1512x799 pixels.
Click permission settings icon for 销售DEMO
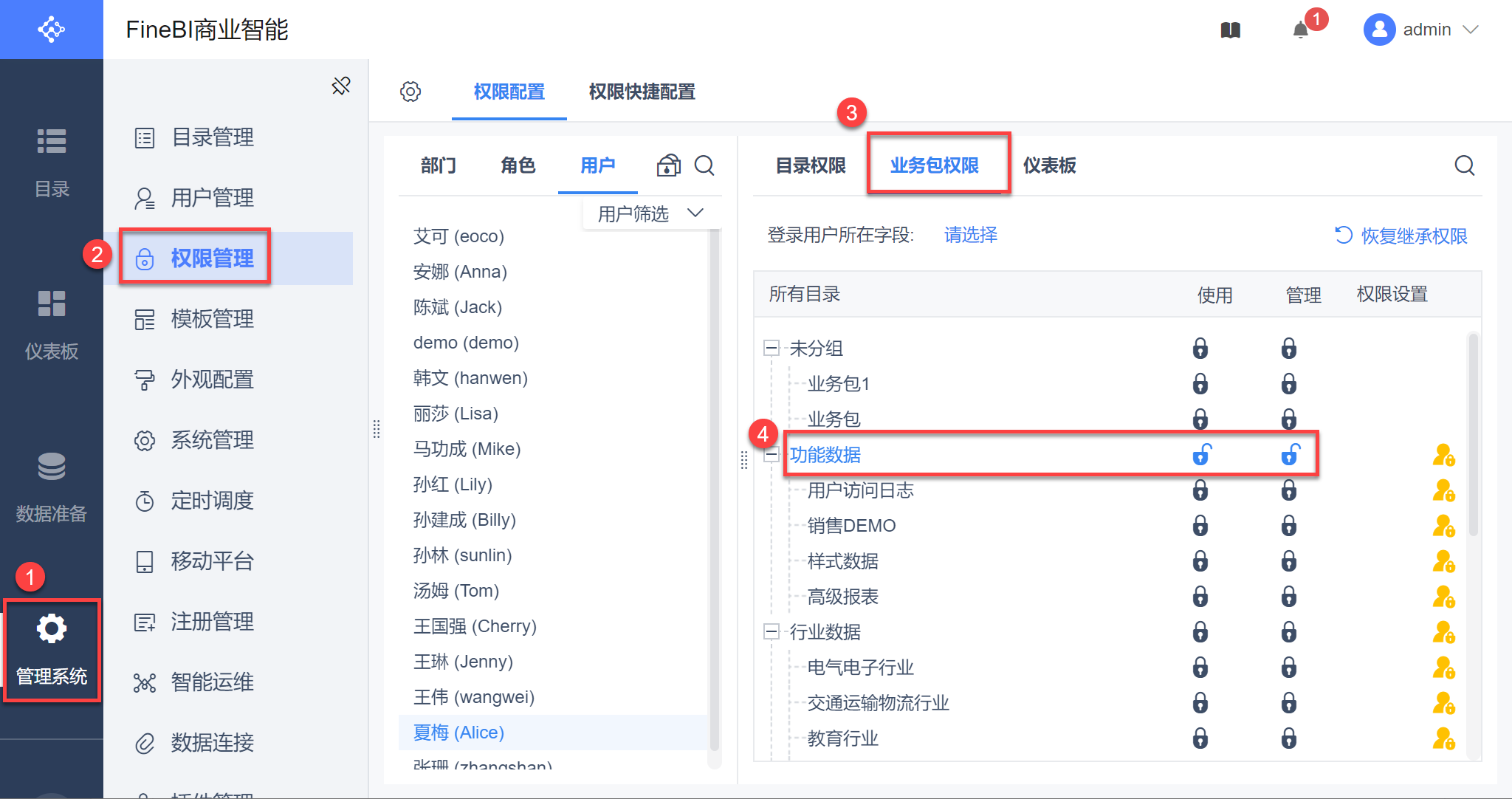pos(1443,526)
